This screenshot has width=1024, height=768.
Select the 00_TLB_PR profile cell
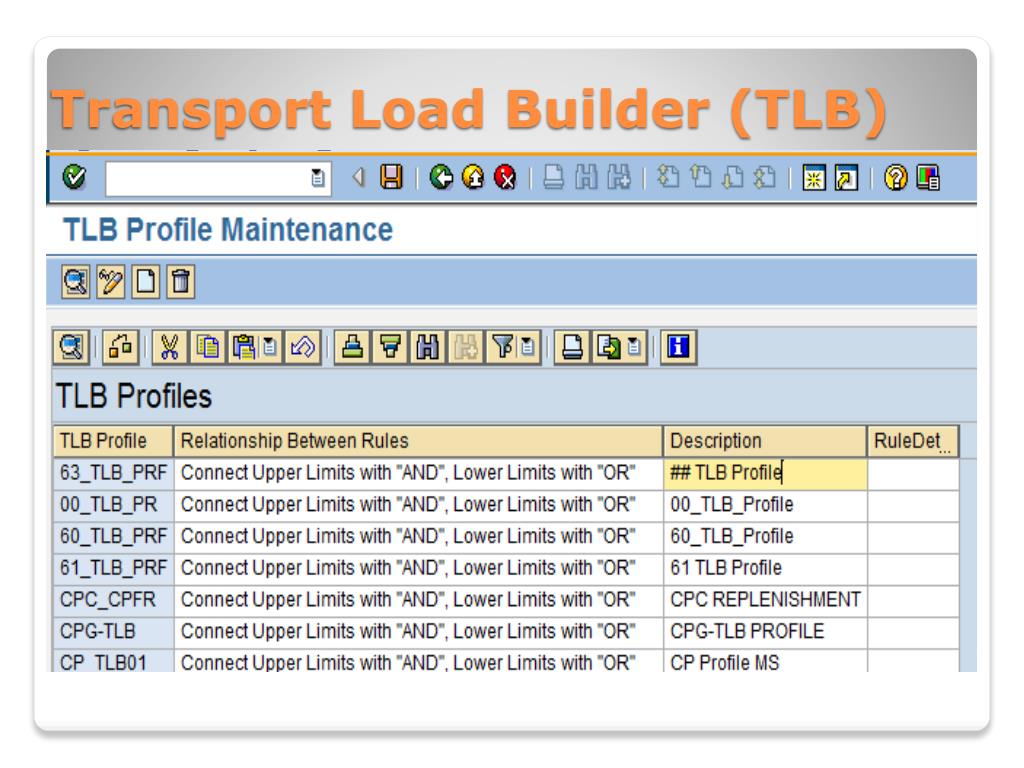coord(114,505)
